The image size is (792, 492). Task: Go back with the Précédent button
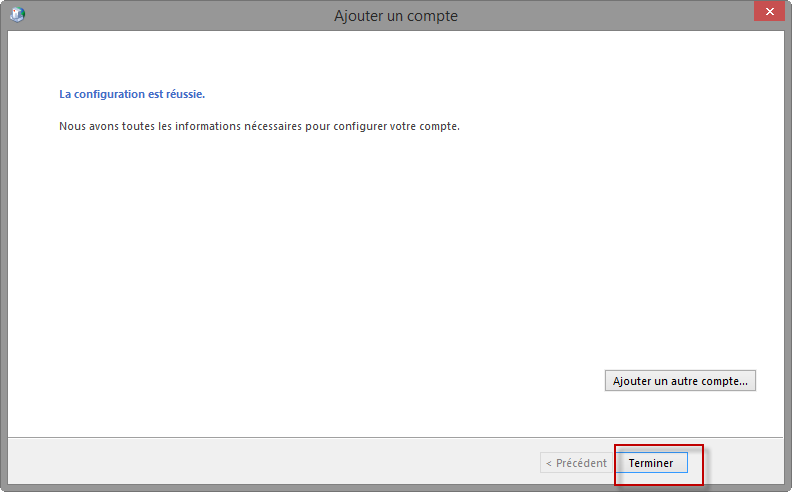click(x=577, y=463)
